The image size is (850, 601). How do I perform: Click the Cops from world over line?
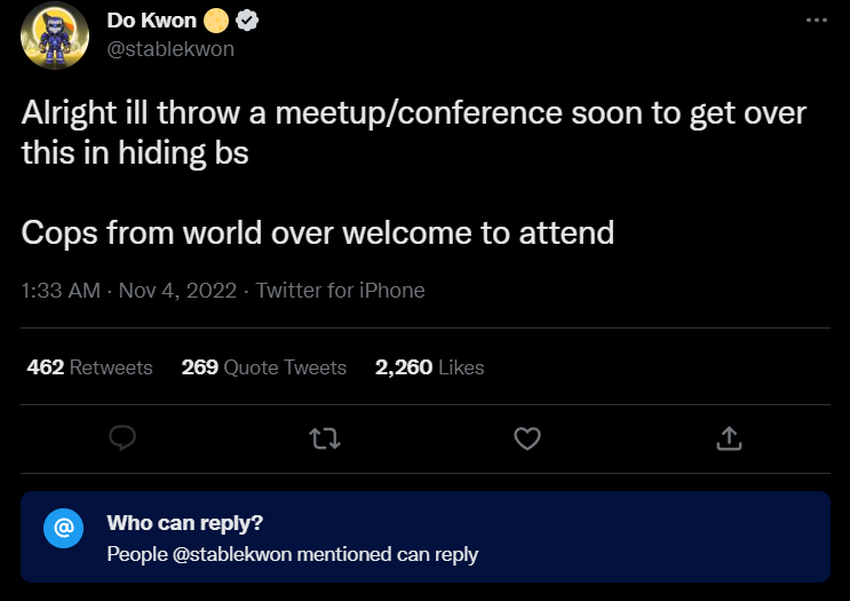(318, 234)
